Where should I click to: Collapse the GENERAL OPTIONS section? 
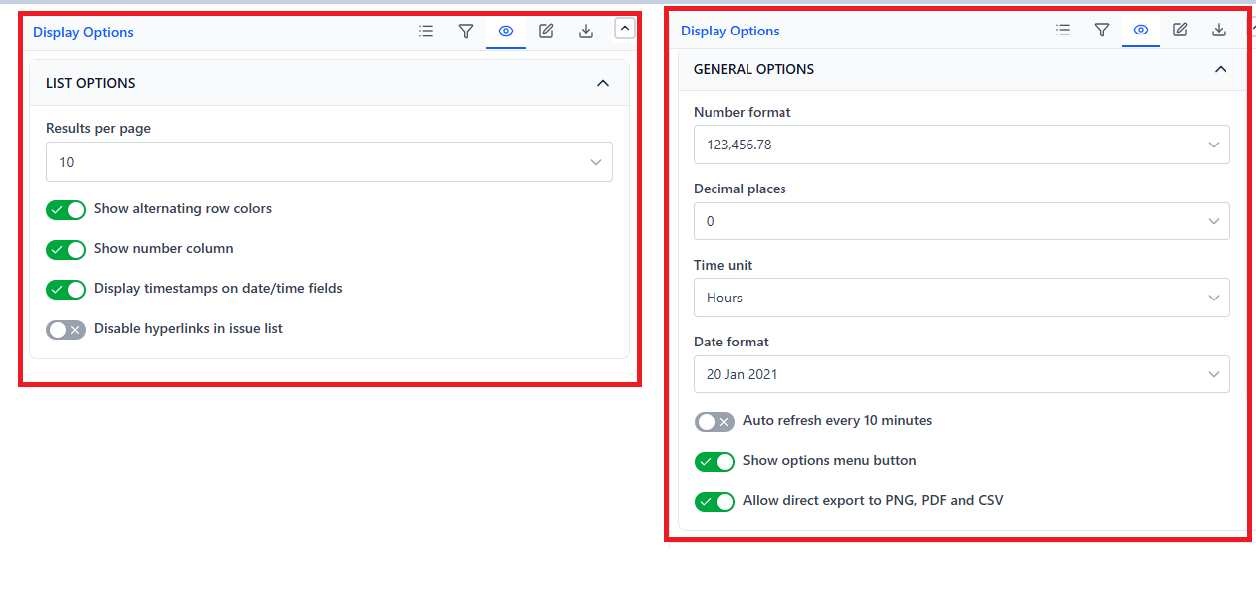pyautogui.click(x=1220, y=69)
